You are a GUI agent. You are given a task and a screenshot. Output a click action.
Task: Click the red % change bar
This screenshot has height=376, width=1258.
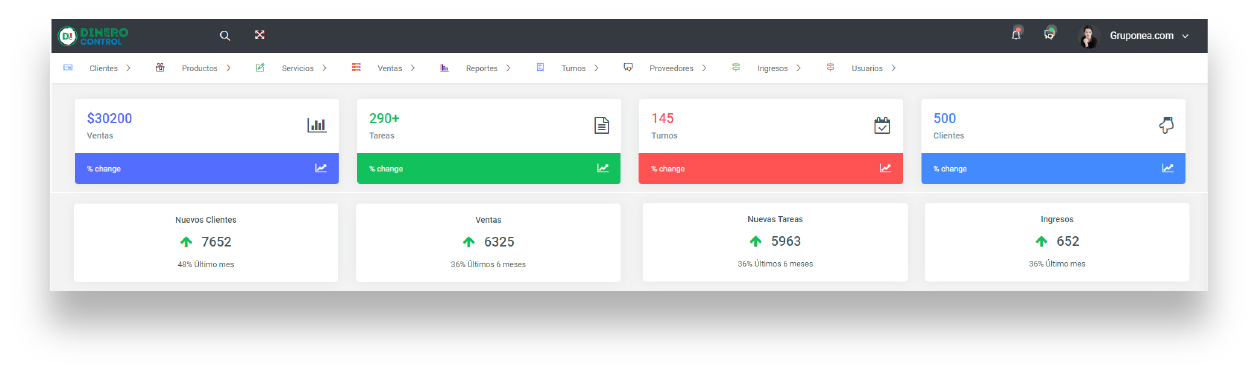point(771,168)
